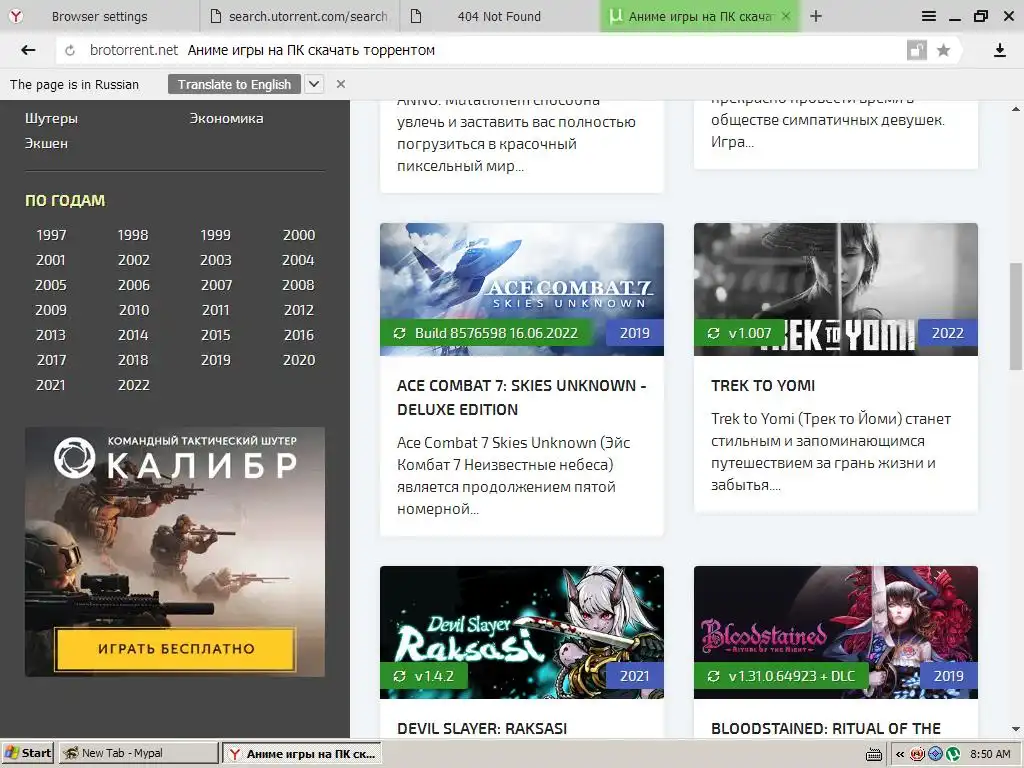The height and width of the screenshot is (768, 1024).
Task: Click the v1.007 version badge
Action: coord(740,333)
